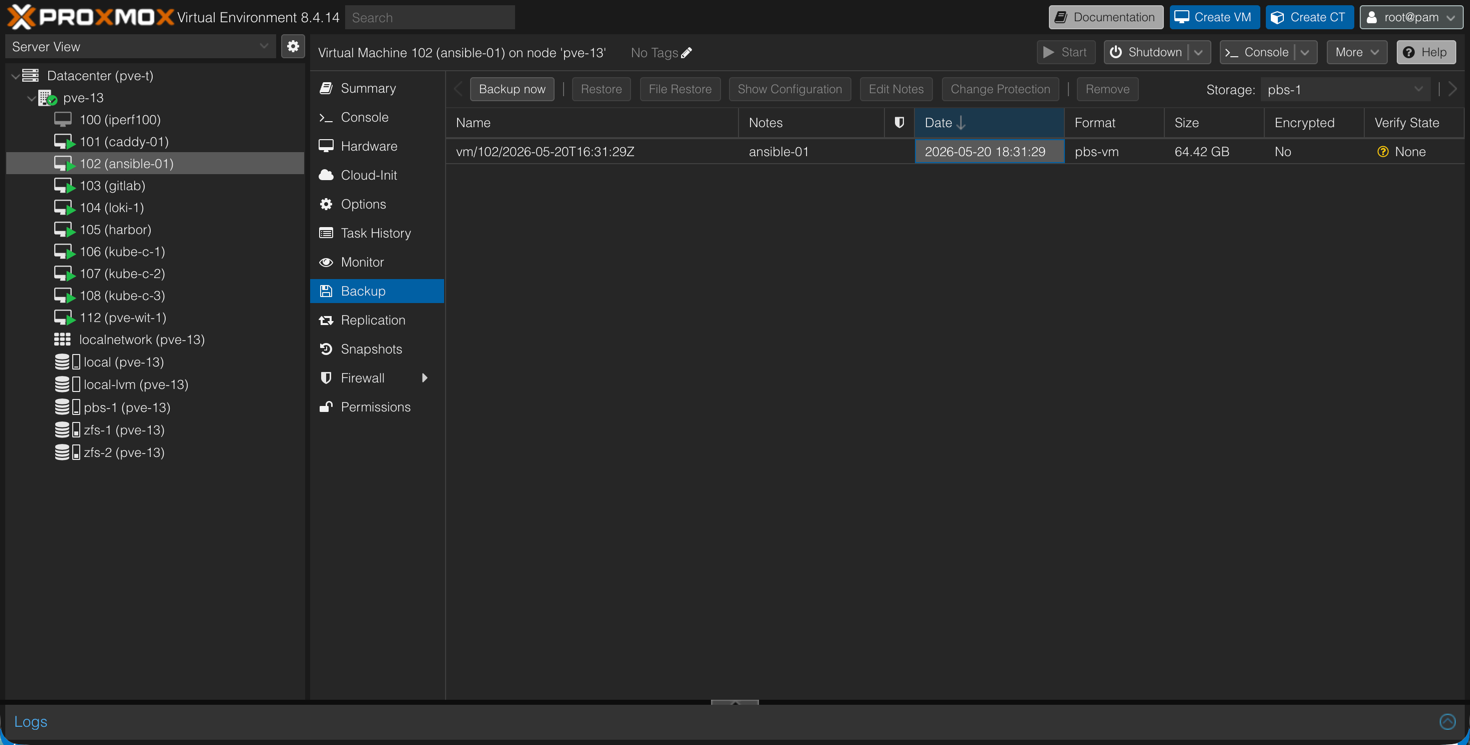Click the Create CT button
This screenshot has width=1470, height=745.
point(1309,17)
